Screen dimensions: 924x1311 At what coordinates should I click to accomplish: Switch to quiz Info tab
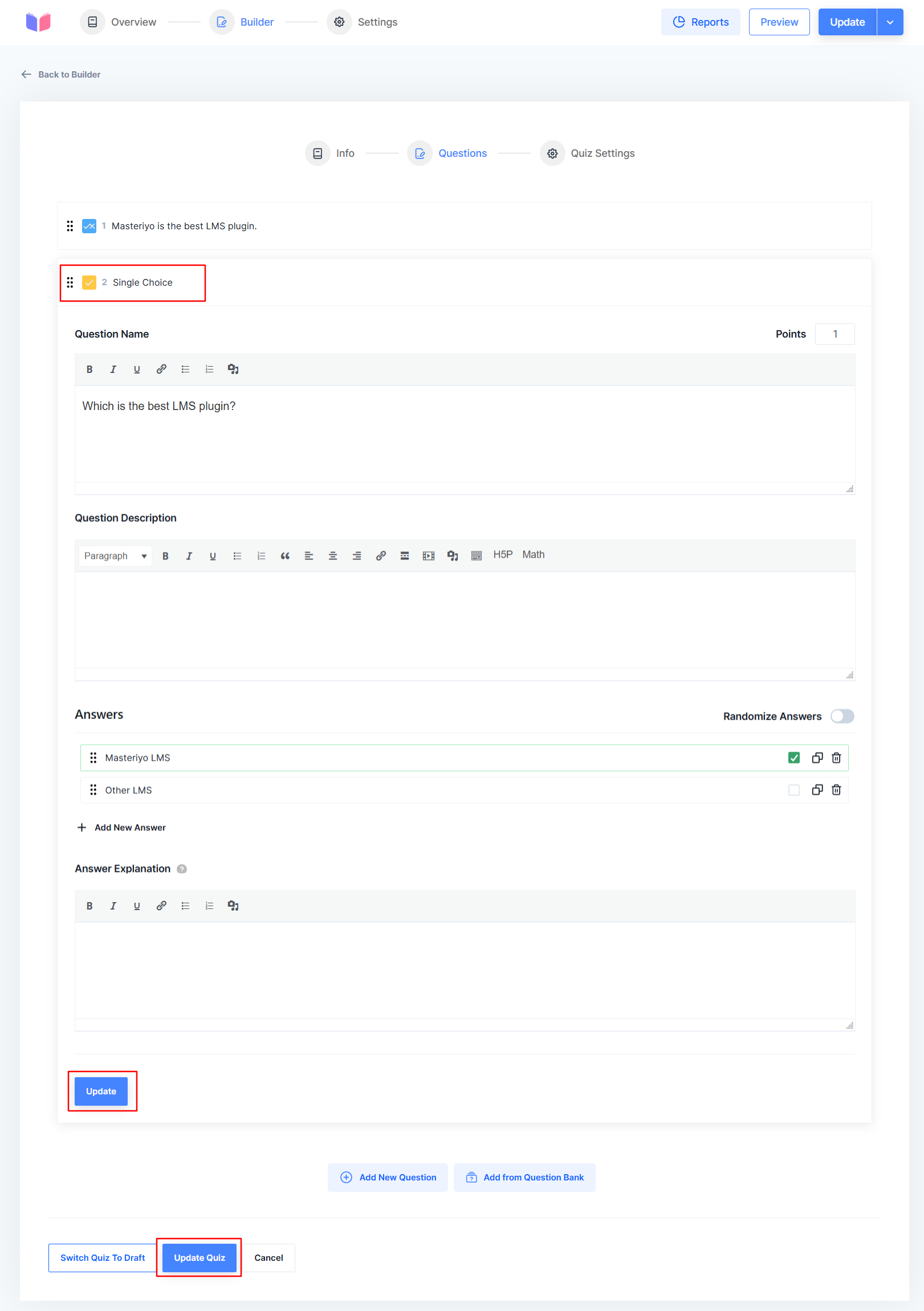pyautogui.click(x=330, y=153)
